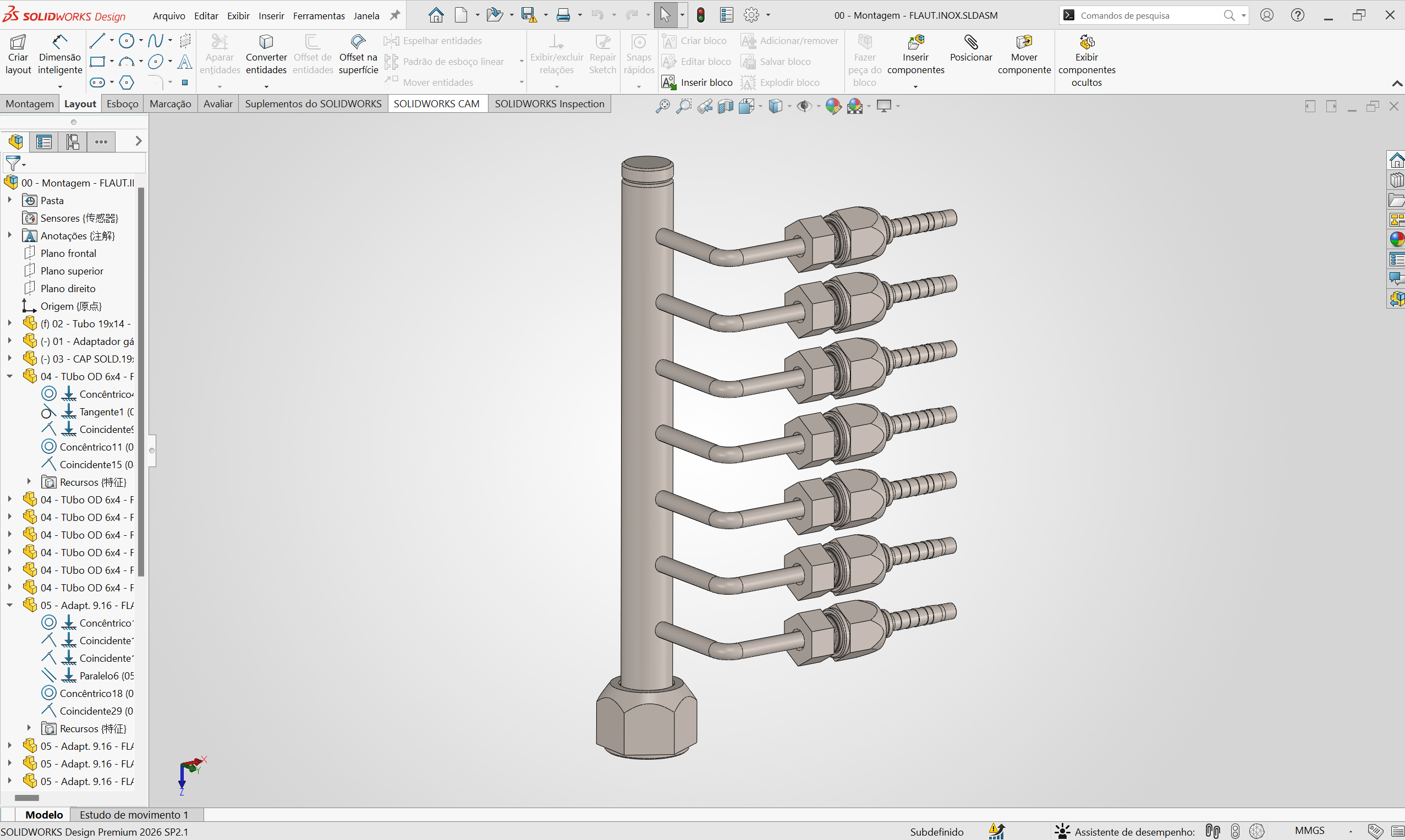Click the Criar layout tool
The height and width of the screenshot is (840, 1405).
[18, 54]
